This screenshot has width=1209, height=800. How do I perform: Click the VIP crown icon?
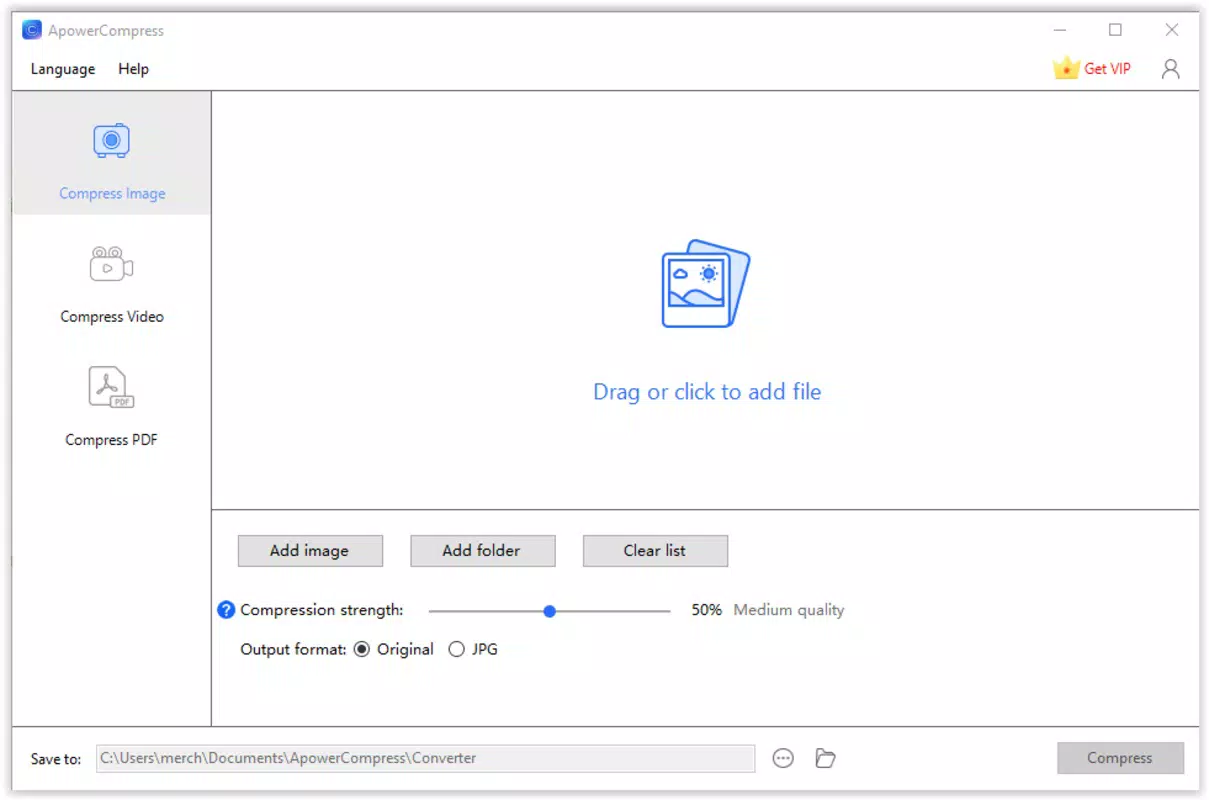1066,68
